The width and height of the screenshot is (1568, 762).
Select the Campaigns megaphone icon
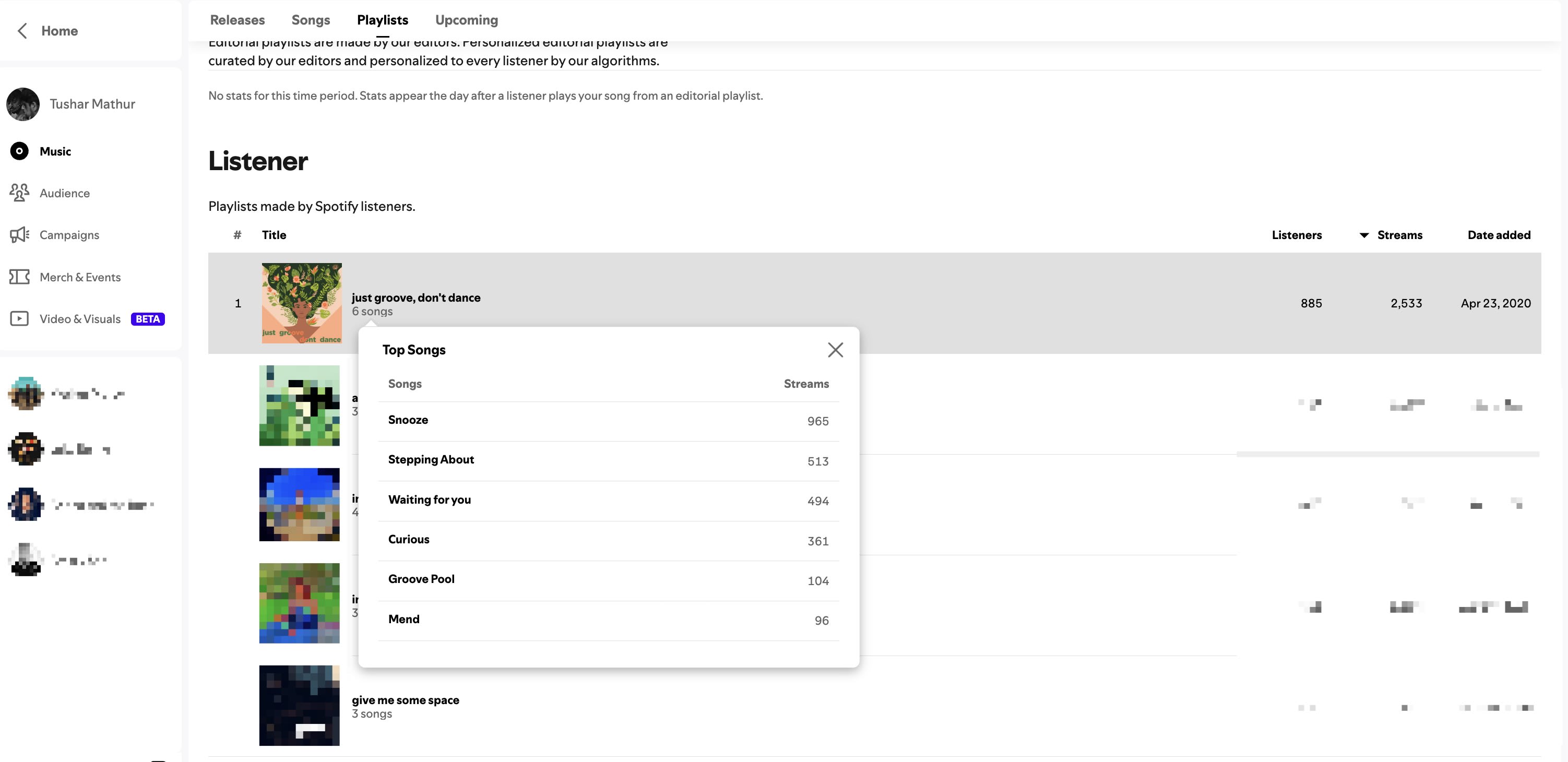point(19,235)
